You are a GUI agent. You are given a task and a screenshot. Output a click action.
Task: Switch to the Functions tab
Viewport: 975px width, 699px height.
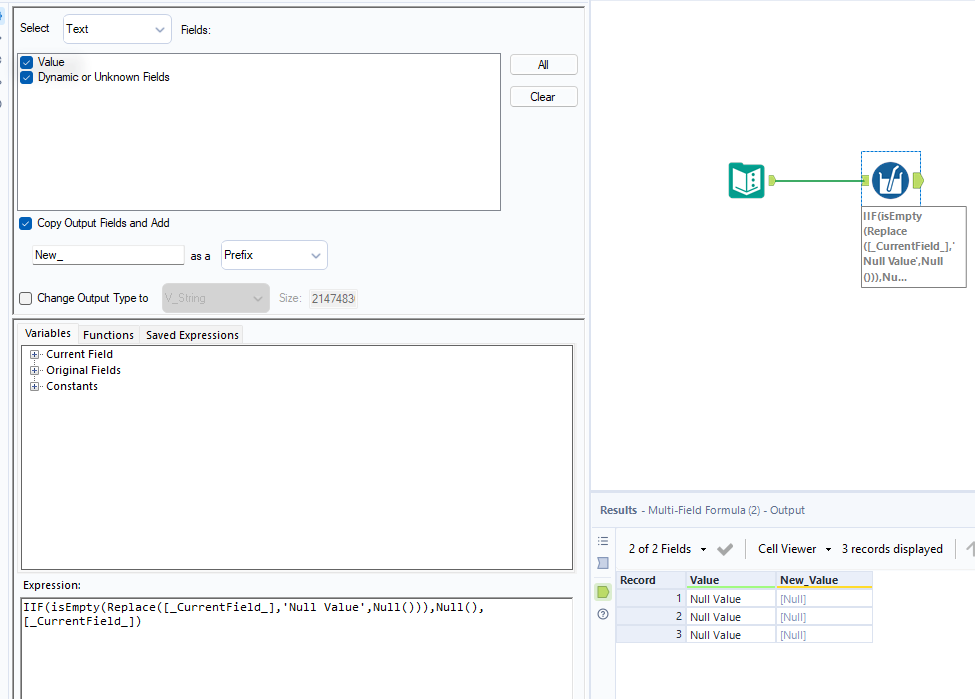pos(108,334)
